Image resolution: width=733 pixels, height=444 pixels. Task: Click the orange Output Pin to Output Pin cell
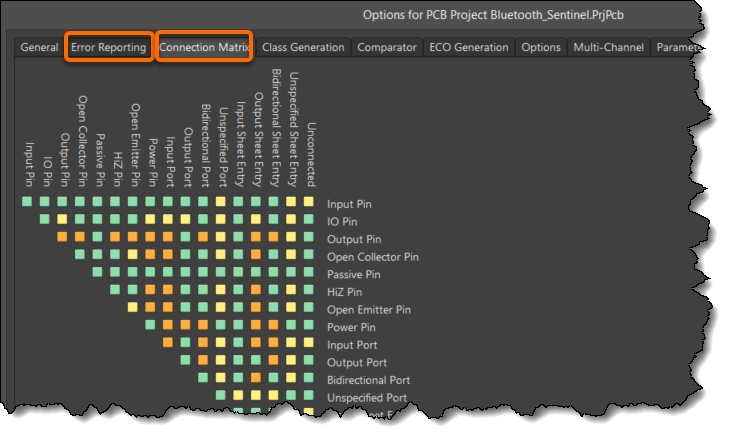tap(63, 238)
